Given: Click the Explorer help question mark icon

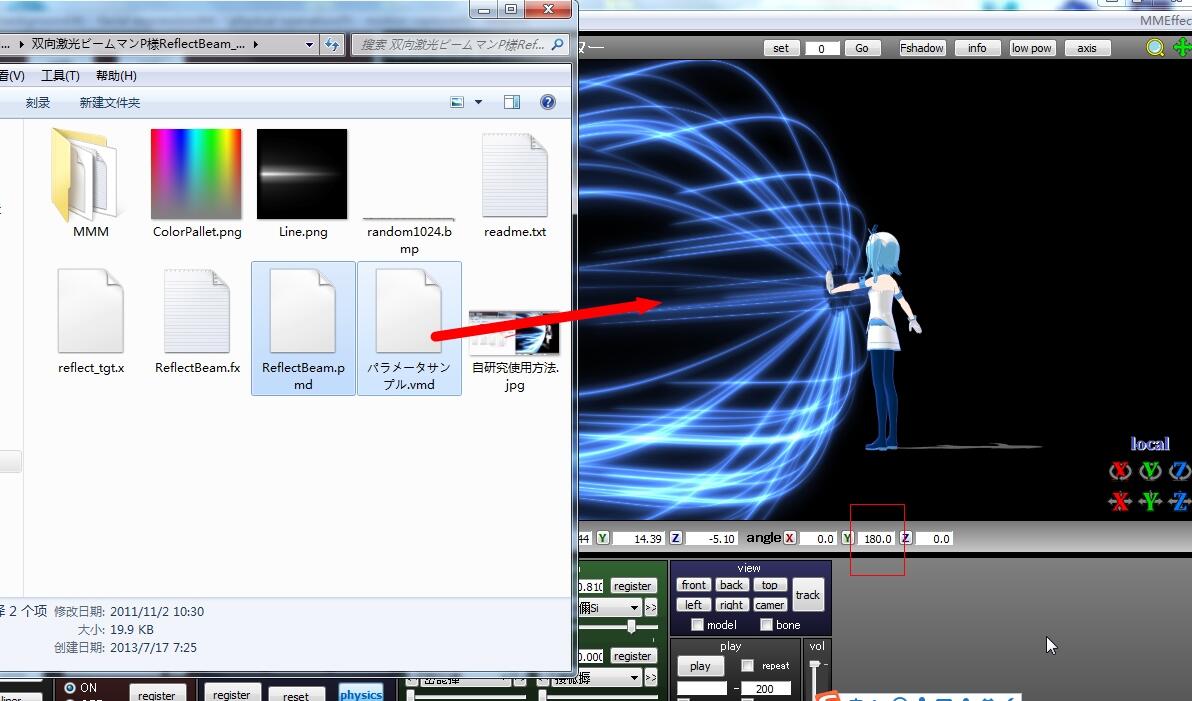Looking at the screenshot, I should [547, 102].
